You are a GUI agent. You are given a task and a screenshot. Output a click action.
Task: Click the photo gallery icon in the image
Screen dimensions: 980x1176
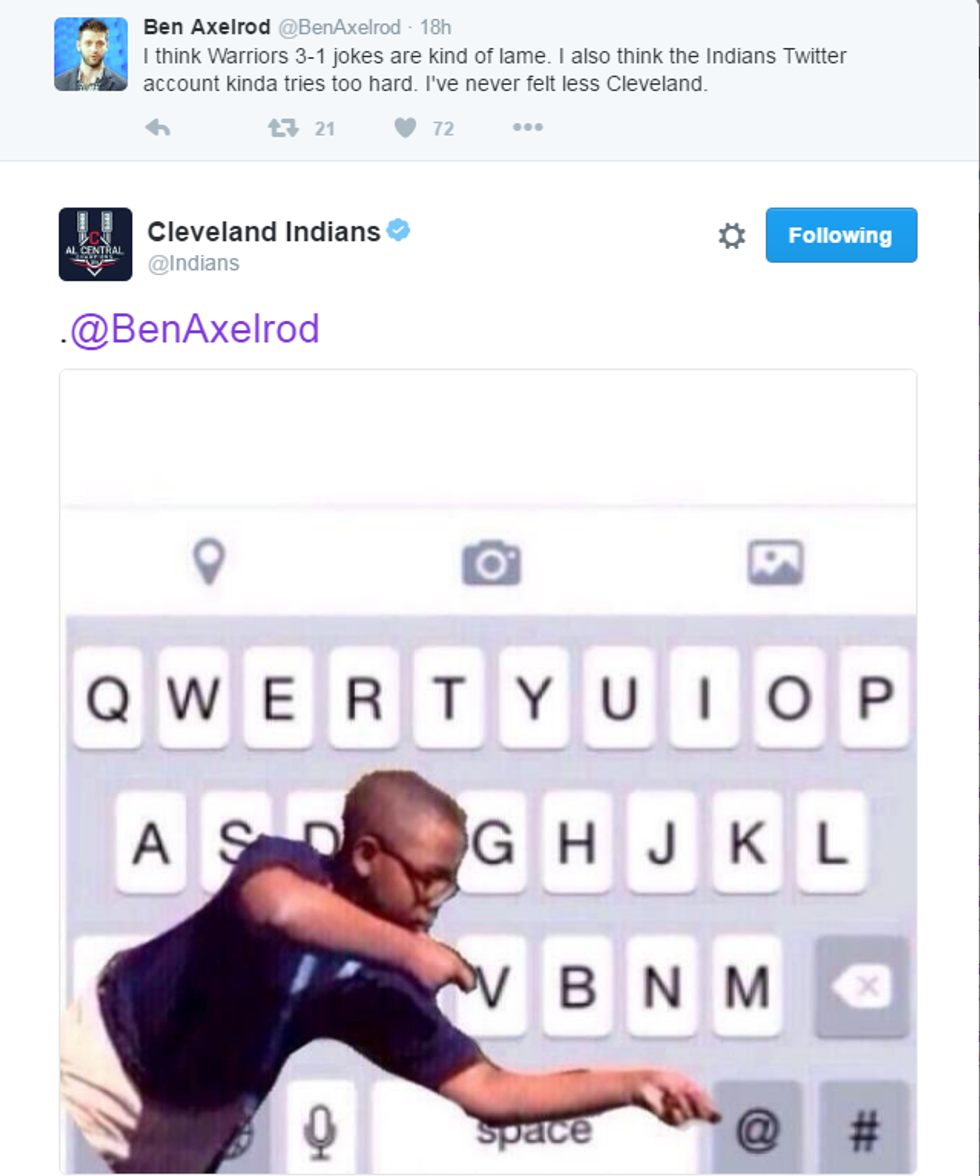pos(775,562)
